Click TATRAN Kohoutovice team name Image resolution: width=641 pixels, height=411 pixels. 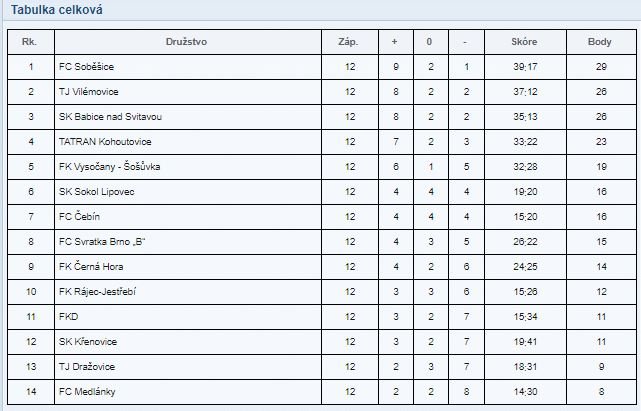(x=105, y=141)
